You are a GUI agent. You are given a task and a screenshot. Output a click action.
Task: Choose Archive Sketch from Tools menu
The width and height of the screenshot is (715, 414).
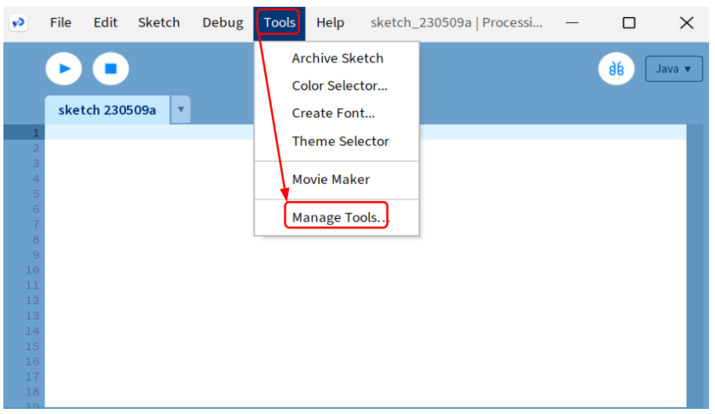pyautogui.click(x=337, y=58)
